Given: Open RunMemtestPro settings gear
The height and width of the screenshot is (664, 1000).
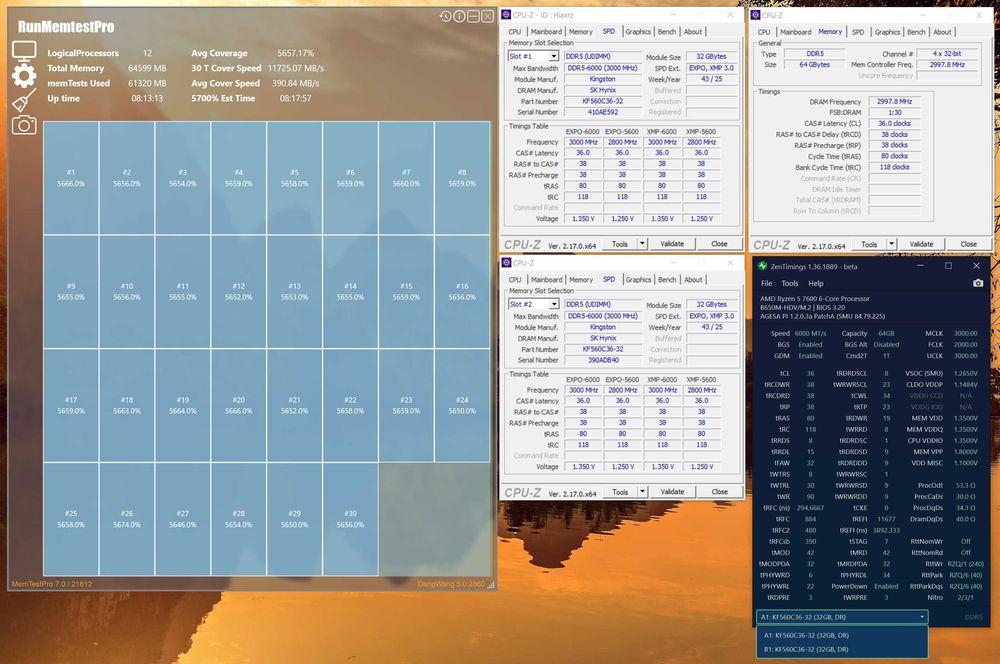Looking at the screenshot, I should coord(24,76).
